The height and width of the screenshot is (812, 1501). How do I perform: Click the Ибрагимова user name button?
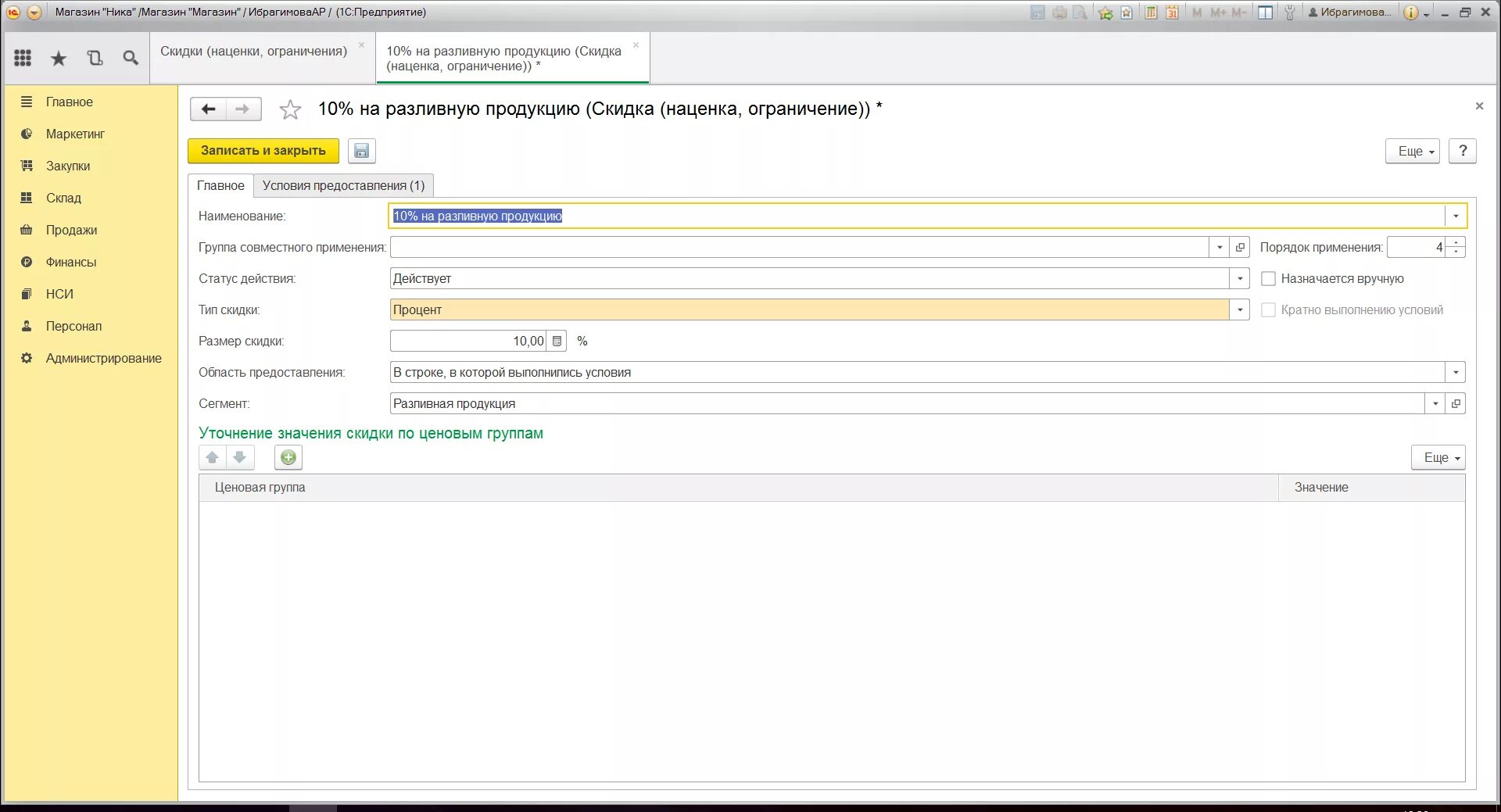click(1350, 13)
